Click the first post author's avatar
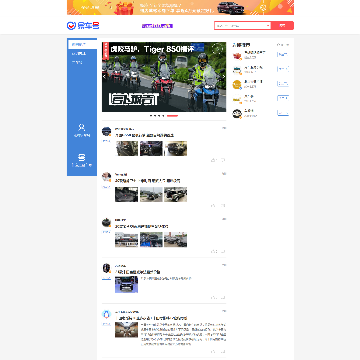This screenshot has height=360, width=360. (106, 131)
